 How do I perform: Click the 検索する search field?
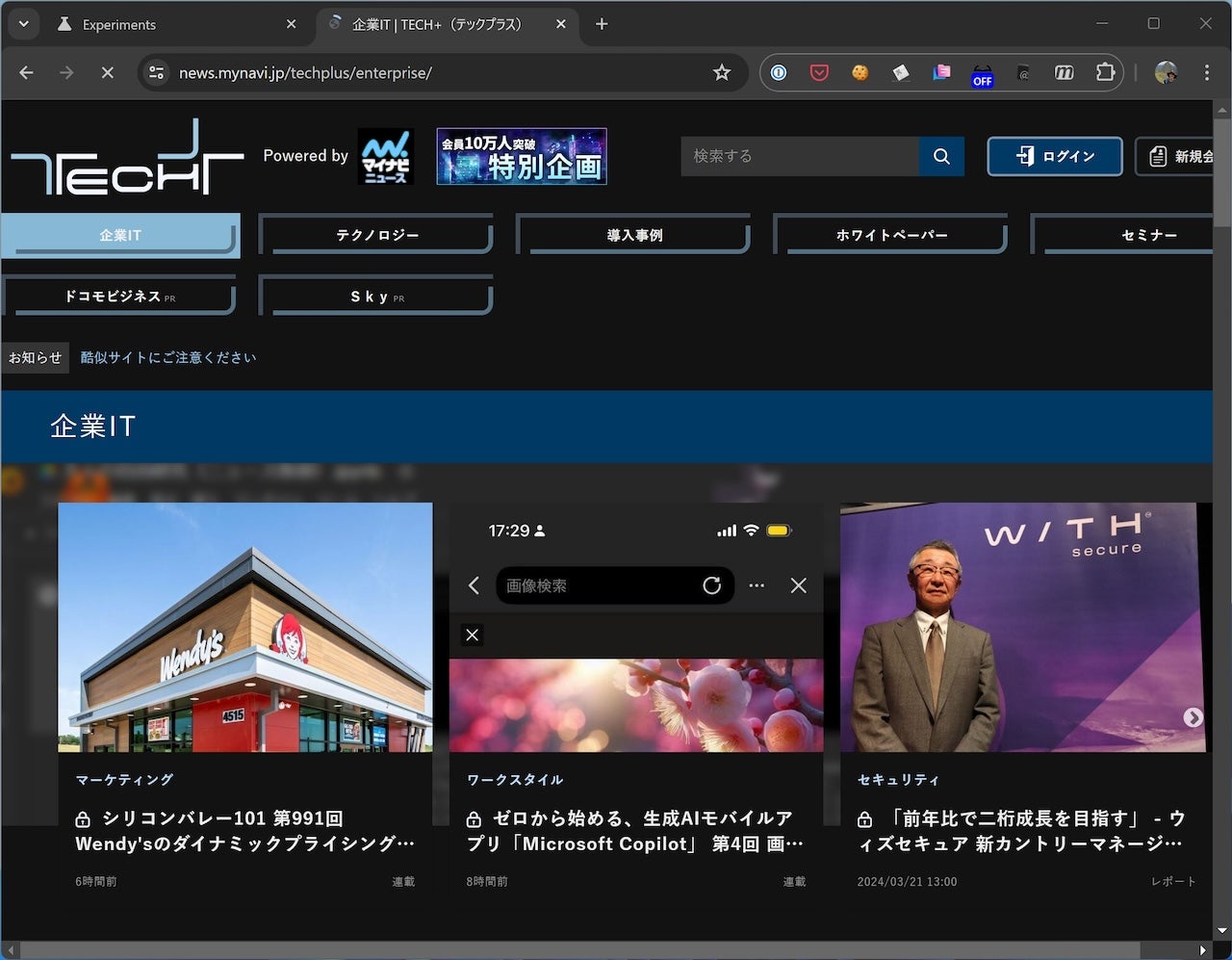pos(800,156)
